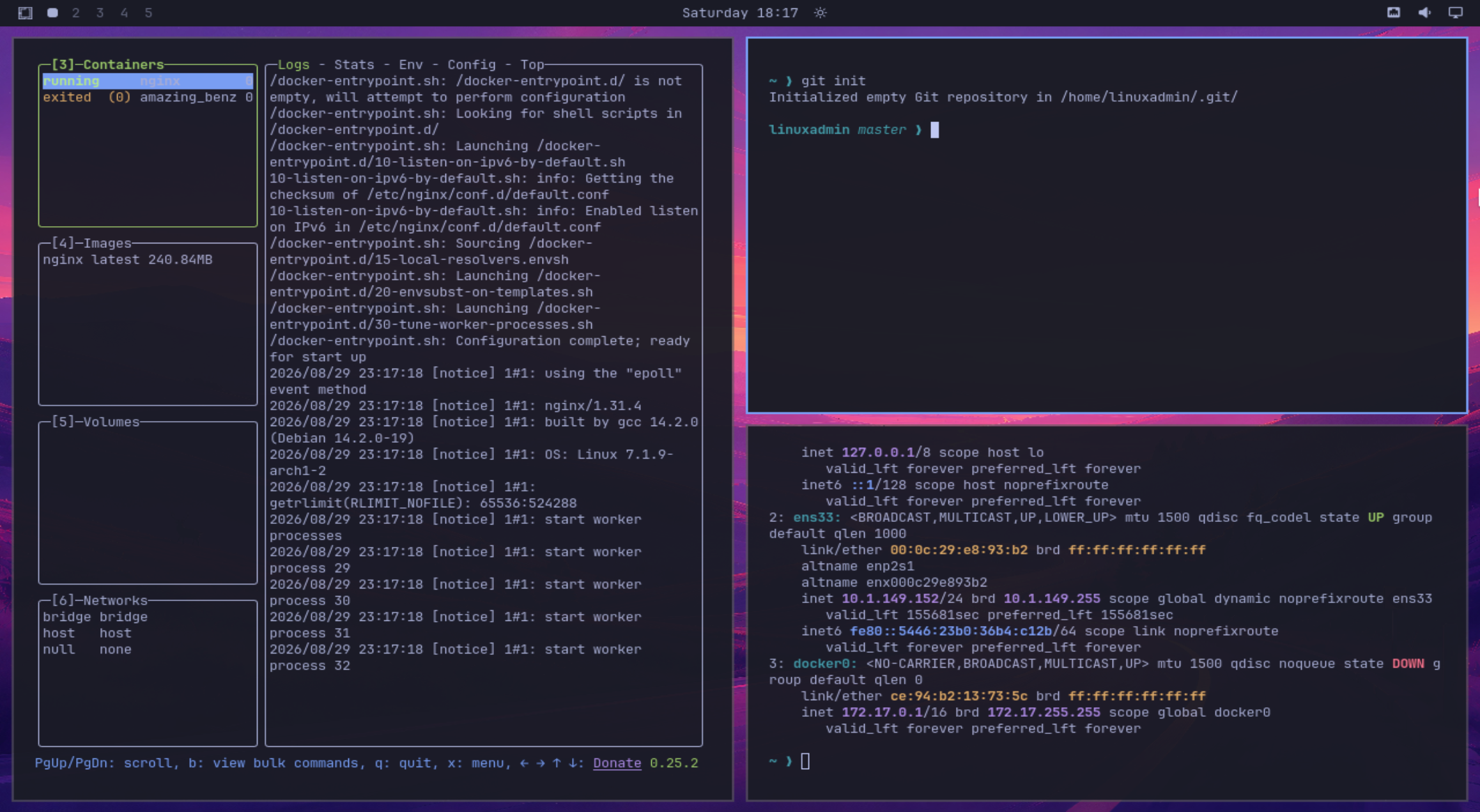This screenshot has width=1480, height=812.
Task: Select the Stats tab in lazydocker
Action: pyautogui.click(x=354, y=65)
